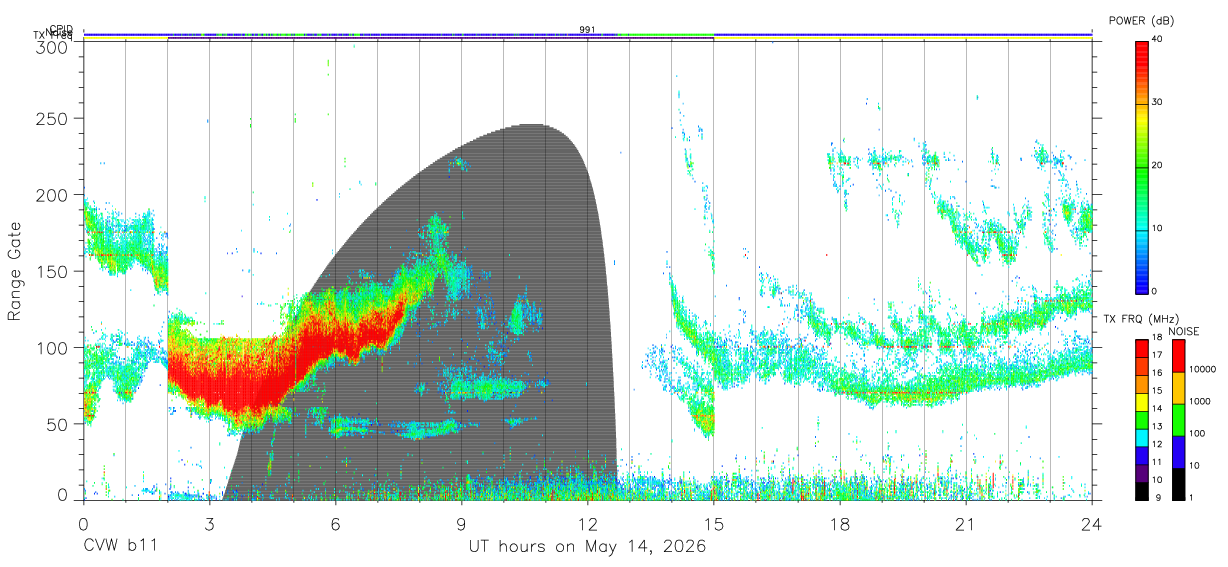The image size is (1228, 567).
Task: Click the 3 tick on UT hours axis
Action: (x=209, y=523)
